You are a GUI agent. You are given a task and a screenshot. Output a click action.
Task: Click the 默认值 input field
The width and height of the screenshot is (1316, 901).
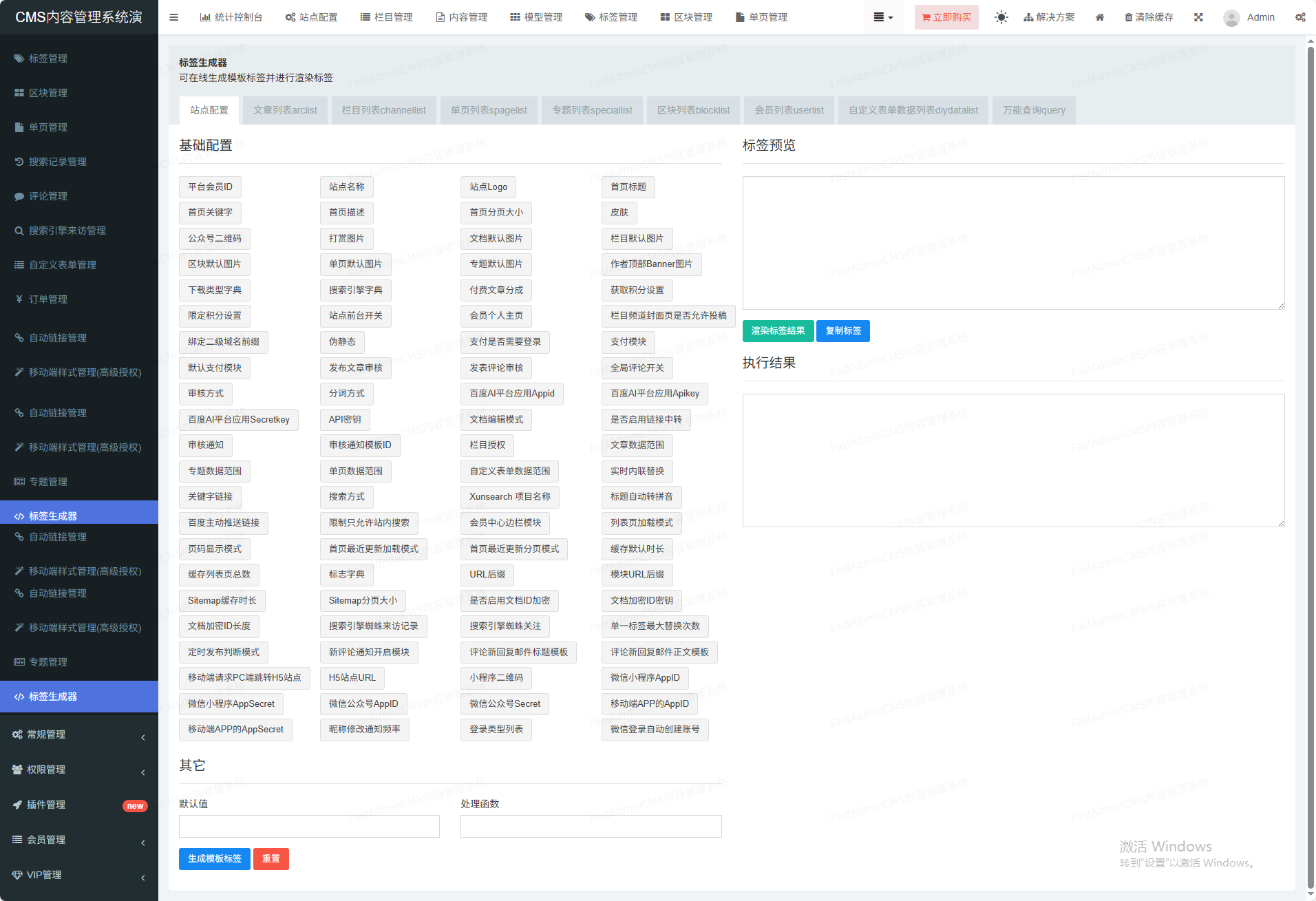tap(309, 826)
